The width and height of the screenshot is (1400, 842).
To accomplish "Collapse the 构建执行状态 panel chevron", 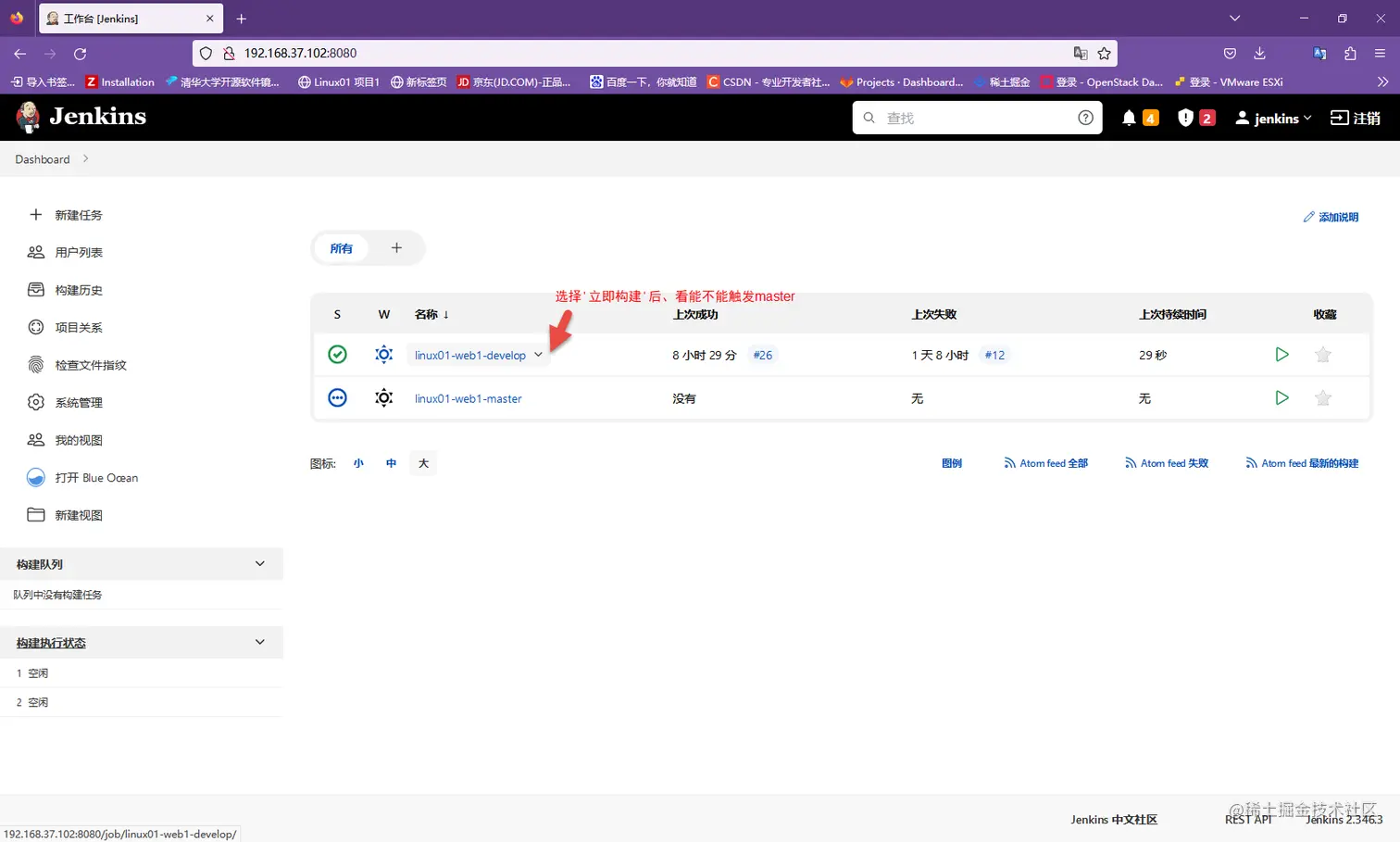I will click(x=260, y=642).
